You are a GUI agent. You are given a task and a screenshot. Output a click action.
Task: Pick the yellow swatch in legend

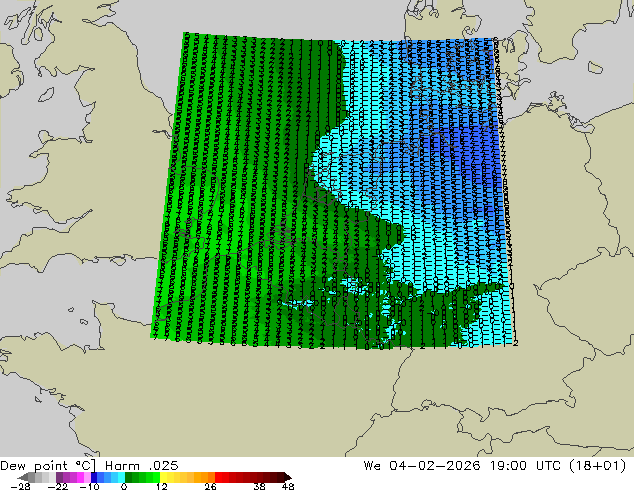click(x=163, y=477)
